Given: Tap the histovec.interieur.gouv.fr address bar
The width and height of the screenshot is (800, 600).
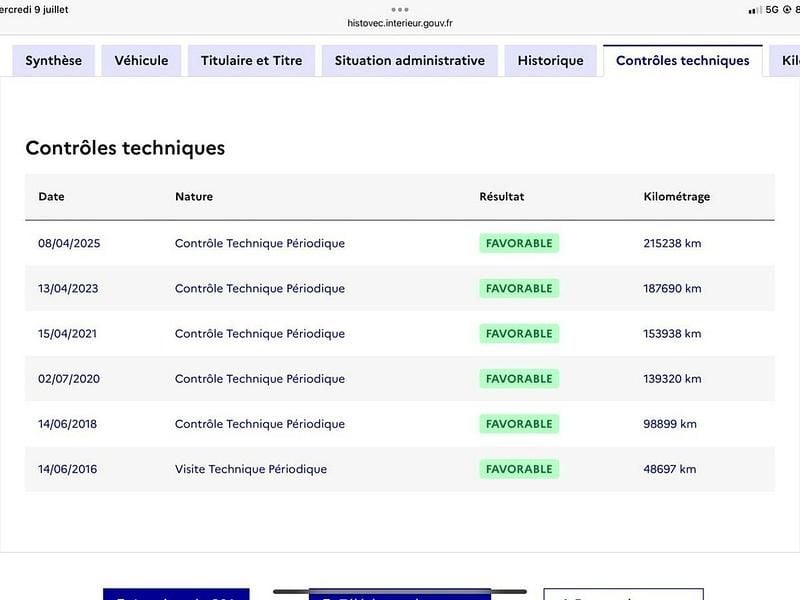Looking at the screenshot, I should click(x=400, y=23).
